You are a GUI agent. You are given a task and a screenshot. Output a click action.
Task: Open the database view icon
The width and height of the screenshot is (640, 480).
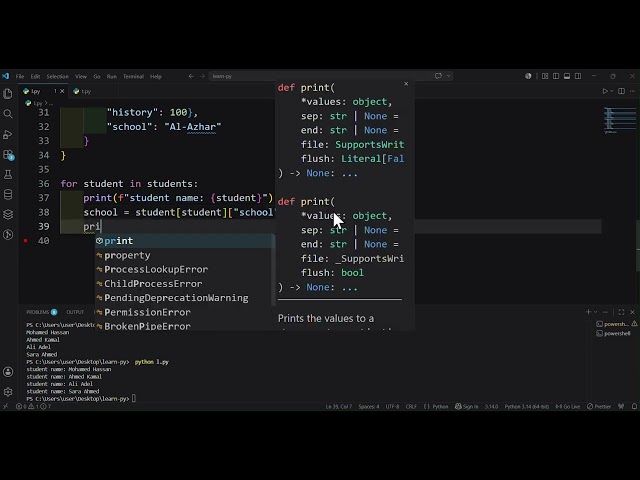[x=8, y=195]
